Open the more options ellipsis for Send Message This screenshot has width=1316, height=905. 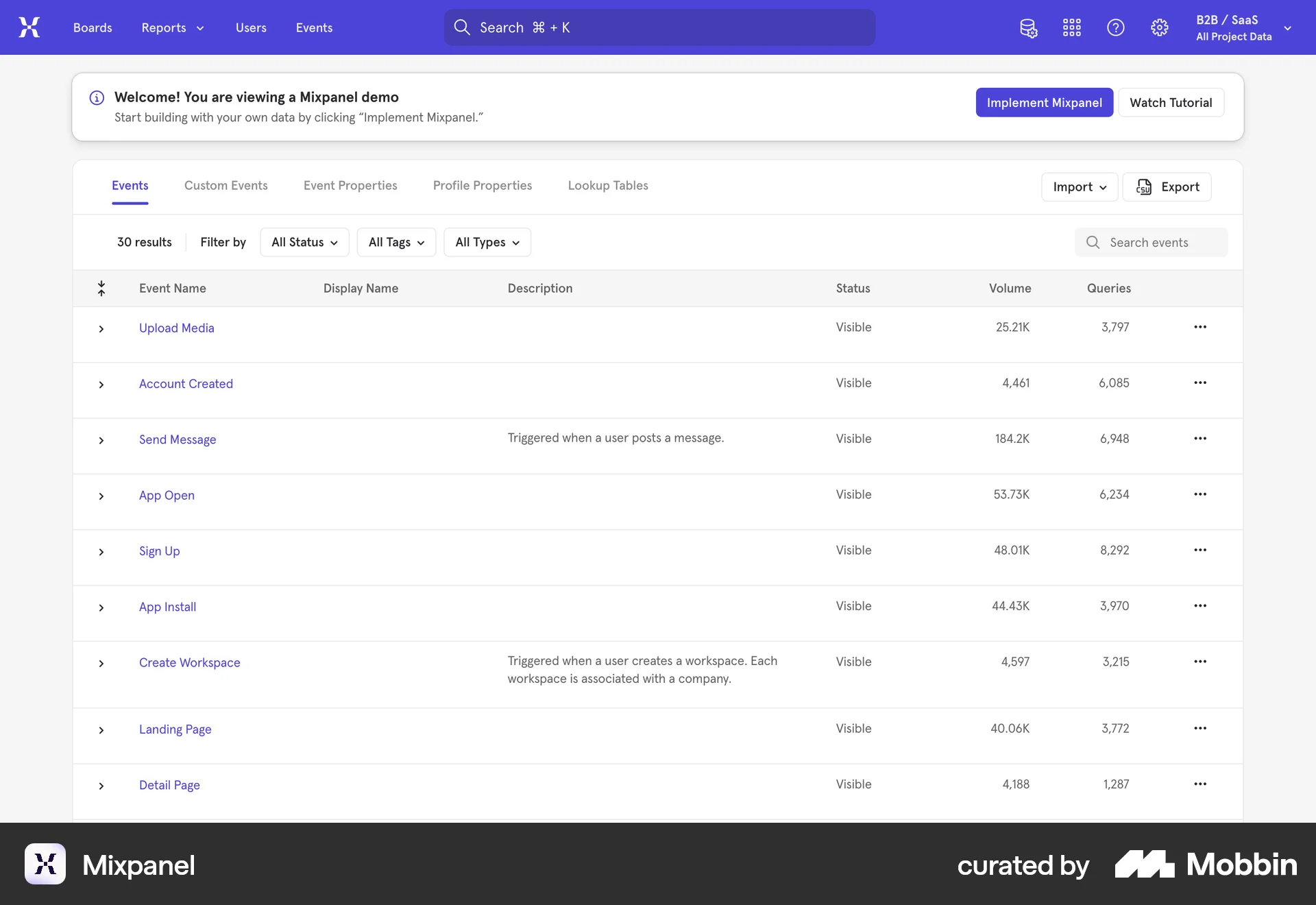[x=1199, y=439]
